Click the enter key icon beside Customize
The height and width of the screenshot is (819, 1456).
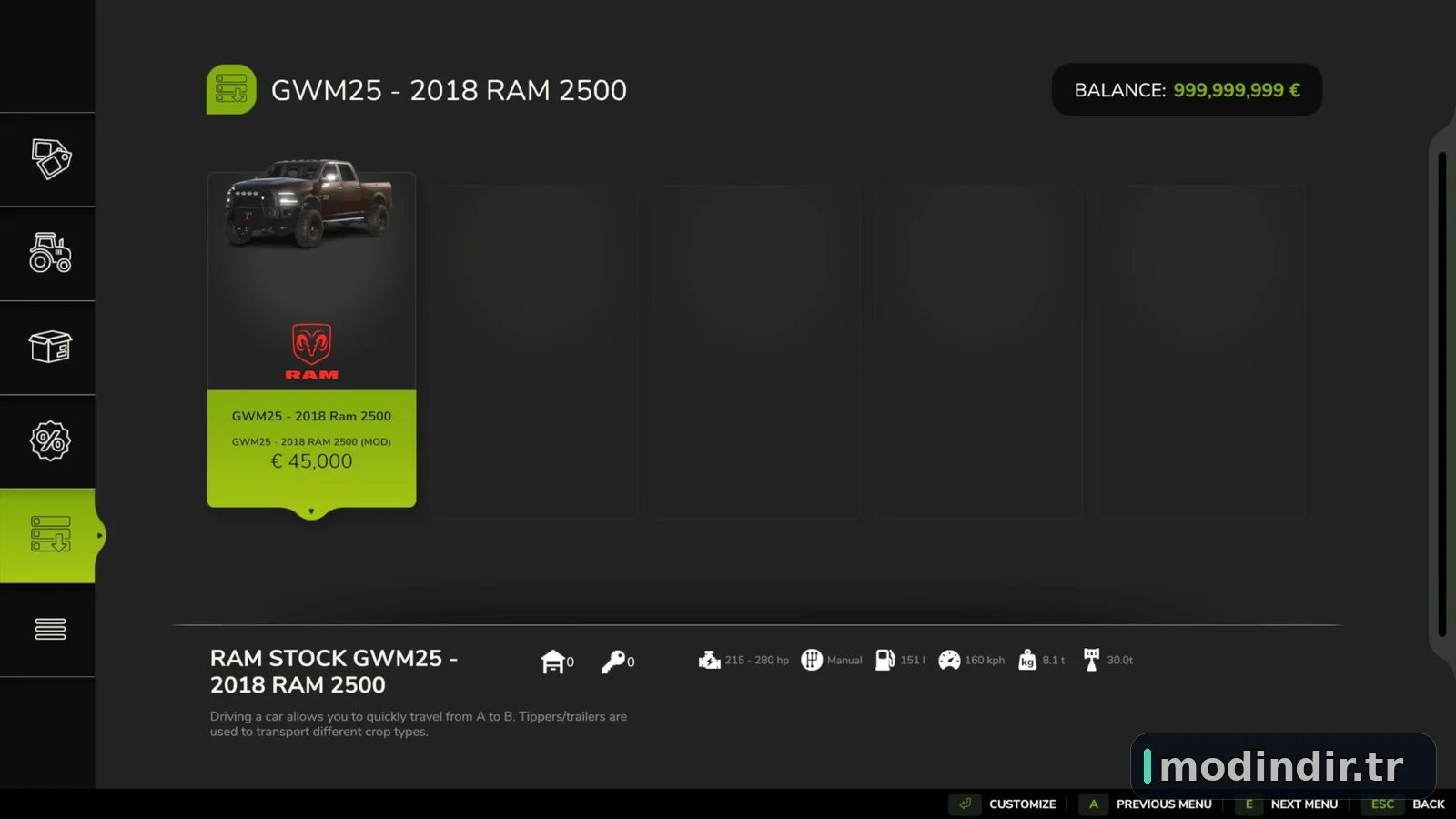click(965, 804)
